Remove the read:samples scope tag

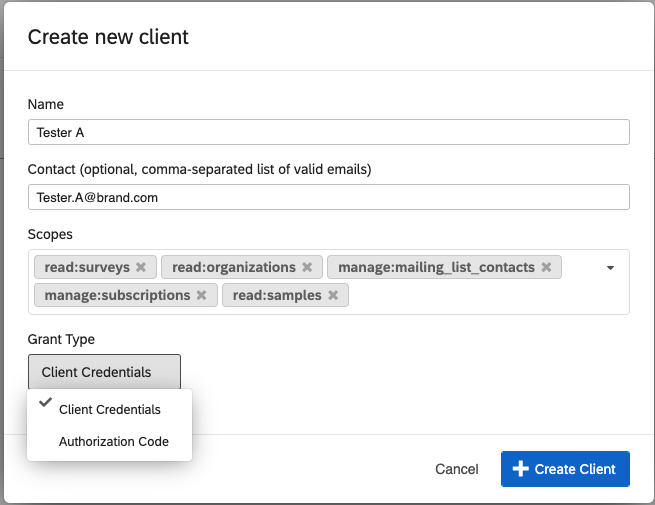click(333, 295)
